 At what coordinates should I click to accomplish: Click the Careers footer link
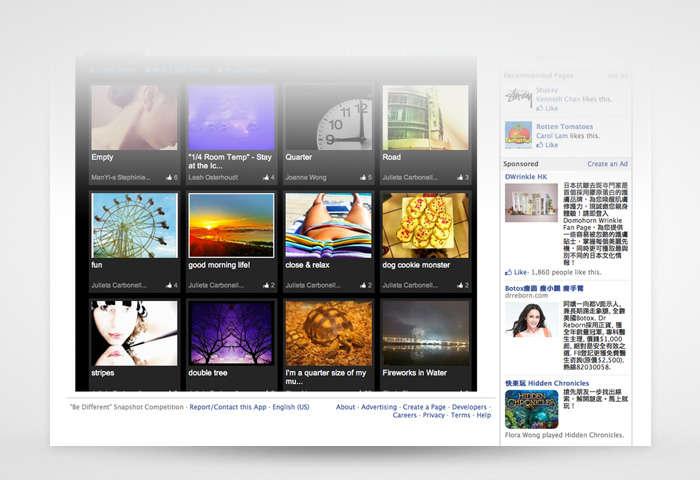click(404, 415)
